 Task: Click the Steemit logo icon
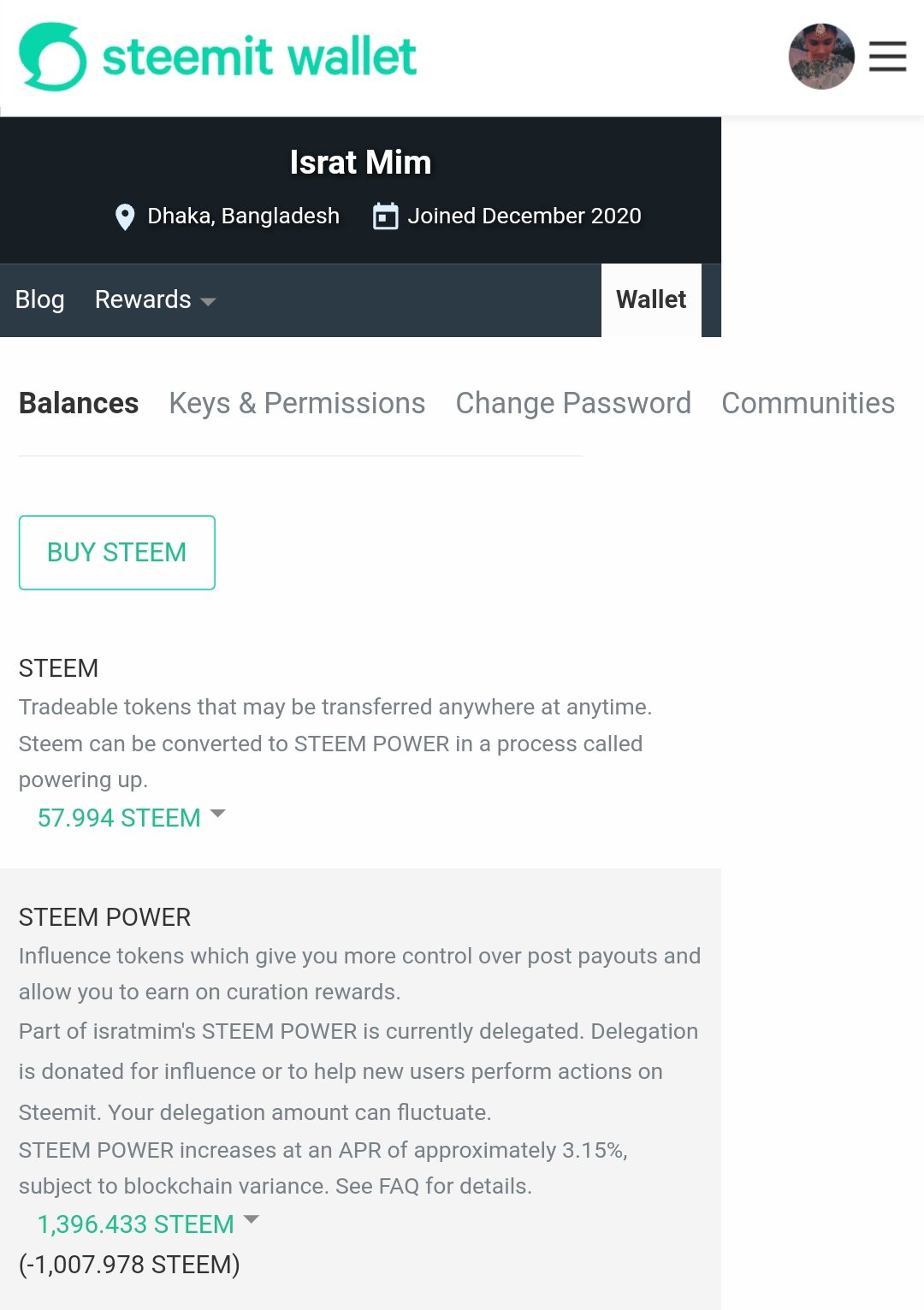(52, 56)
